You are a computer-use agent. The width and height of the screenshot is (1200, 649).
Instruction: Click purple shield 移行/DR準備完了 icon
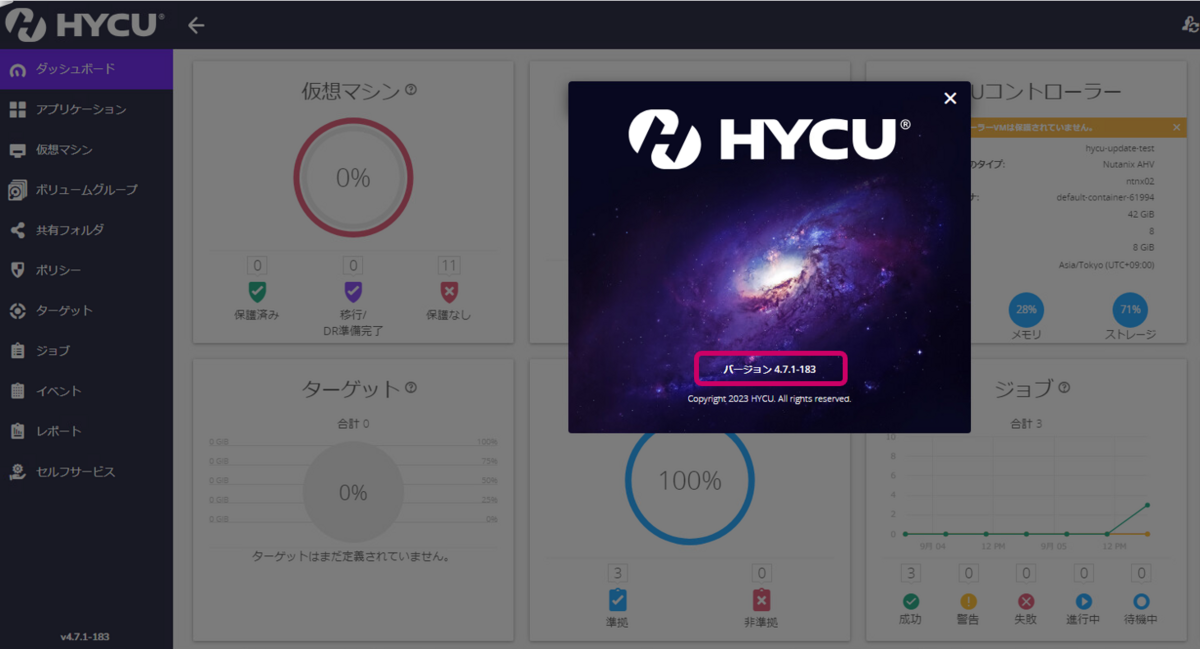pos(352,292)
